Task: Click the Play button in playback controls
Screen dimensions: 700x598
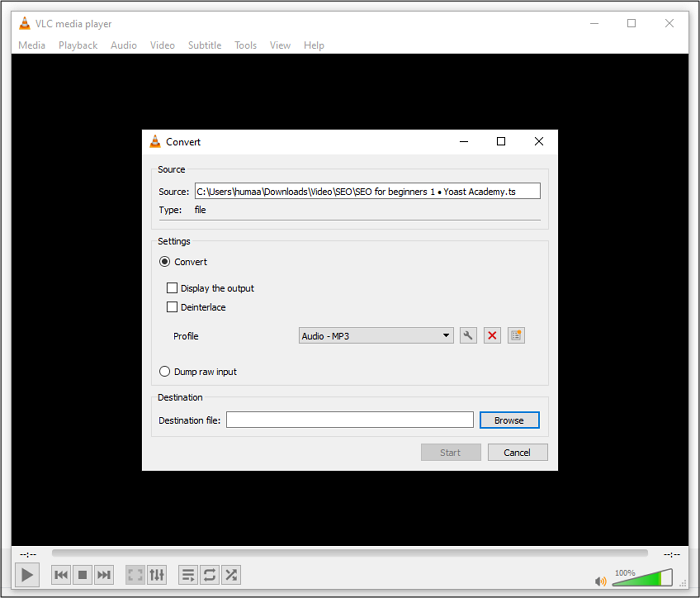Action: click(27, 575)
